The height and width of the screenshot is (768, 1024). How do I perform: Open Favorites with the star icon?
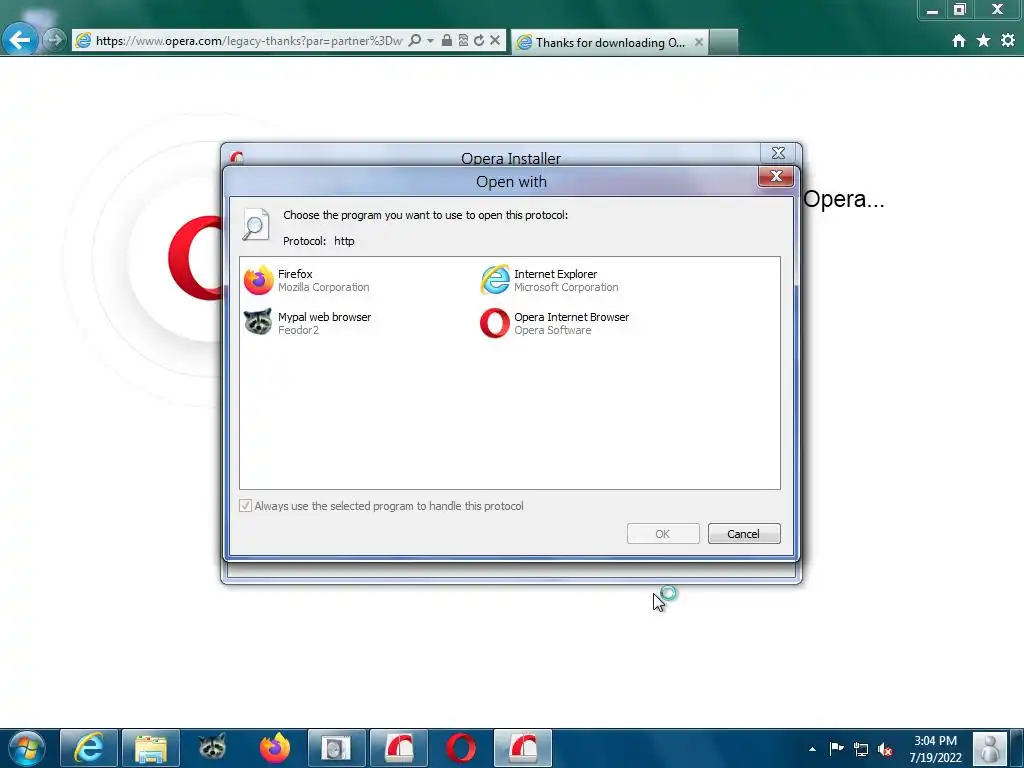984,40
